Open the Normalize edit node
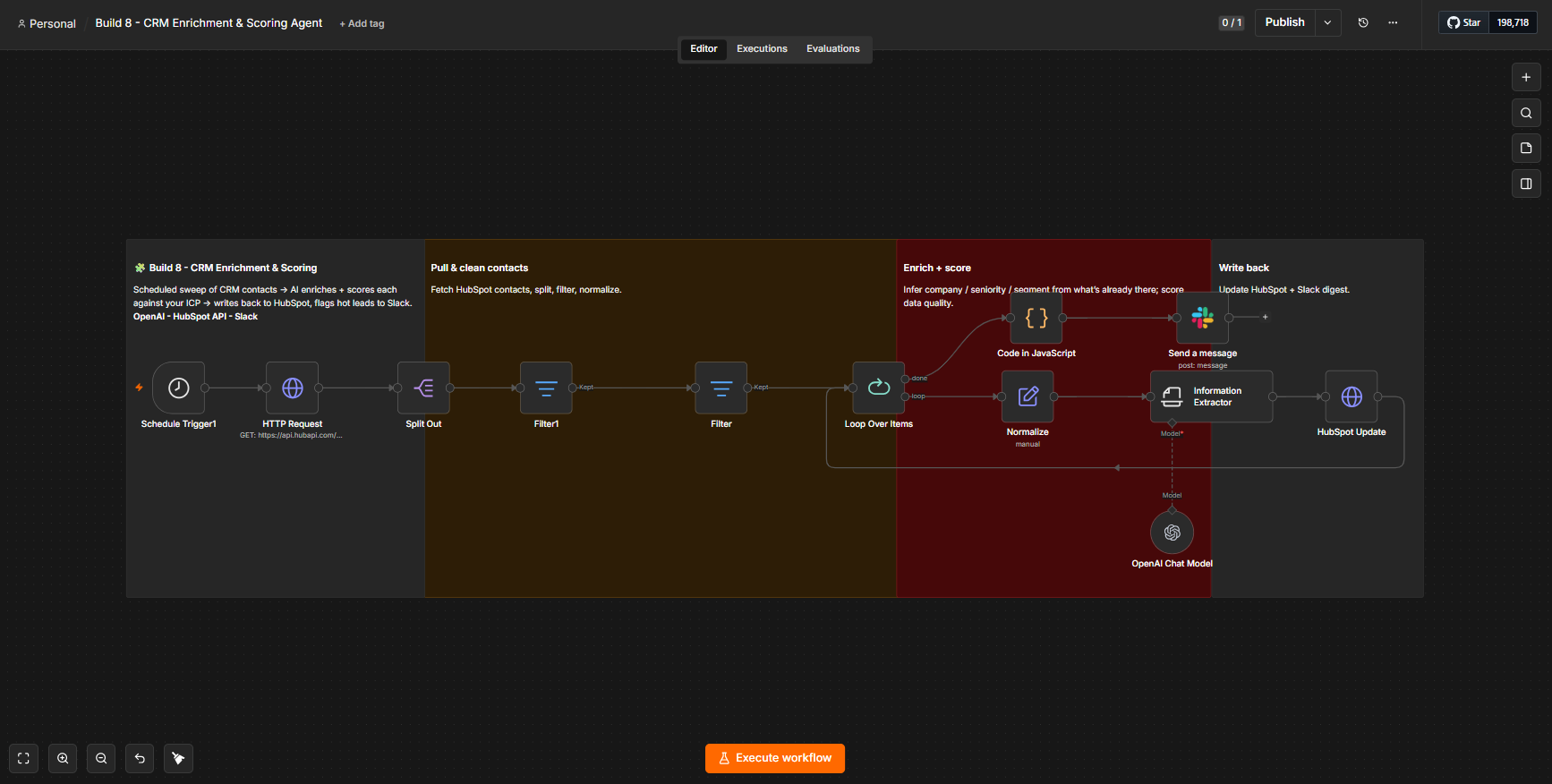 click(x=1028, y=396)
